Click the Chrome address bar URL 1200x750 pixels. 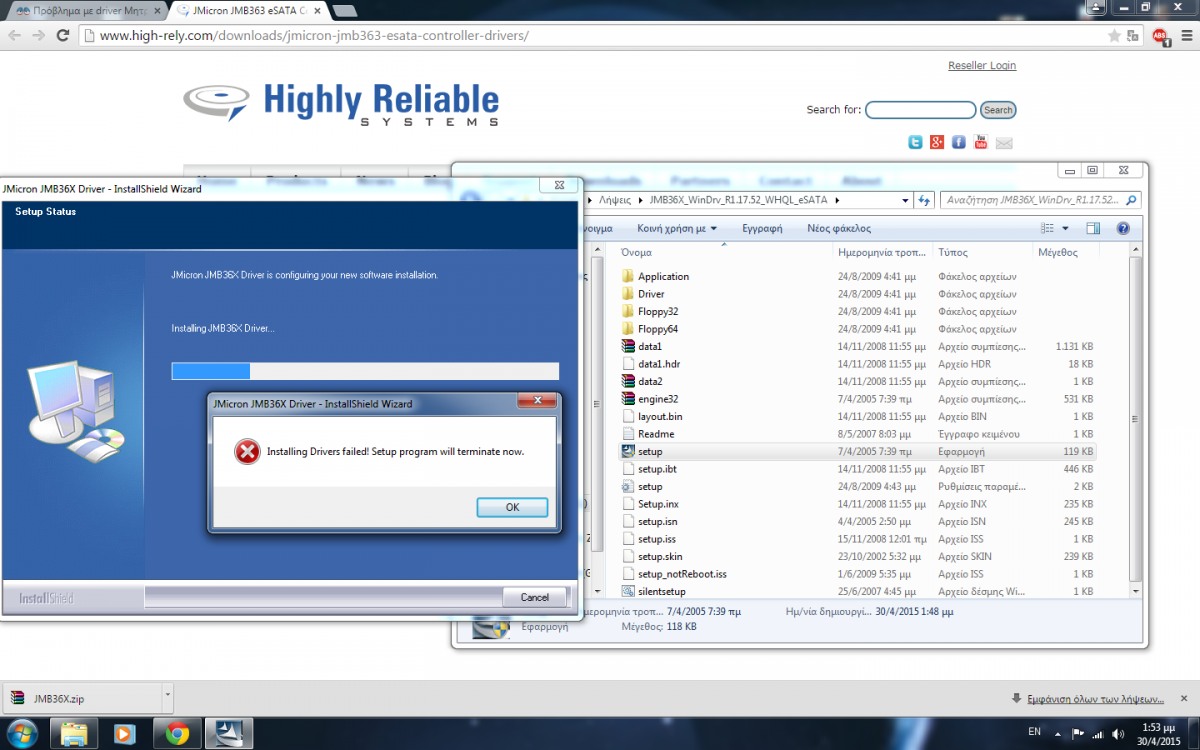point(314,35)
